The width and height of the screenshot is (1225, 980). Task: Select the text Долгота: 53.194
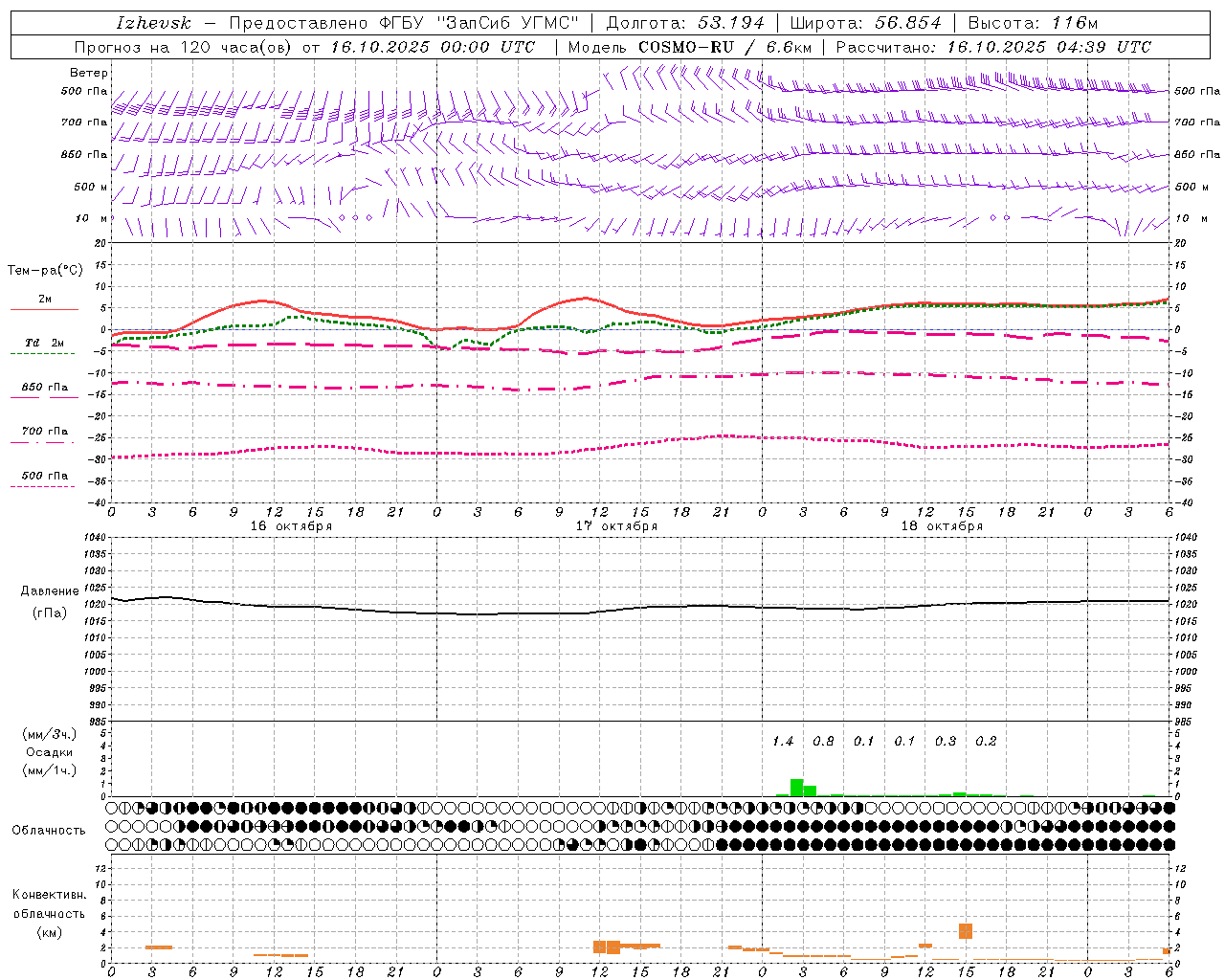685,23
